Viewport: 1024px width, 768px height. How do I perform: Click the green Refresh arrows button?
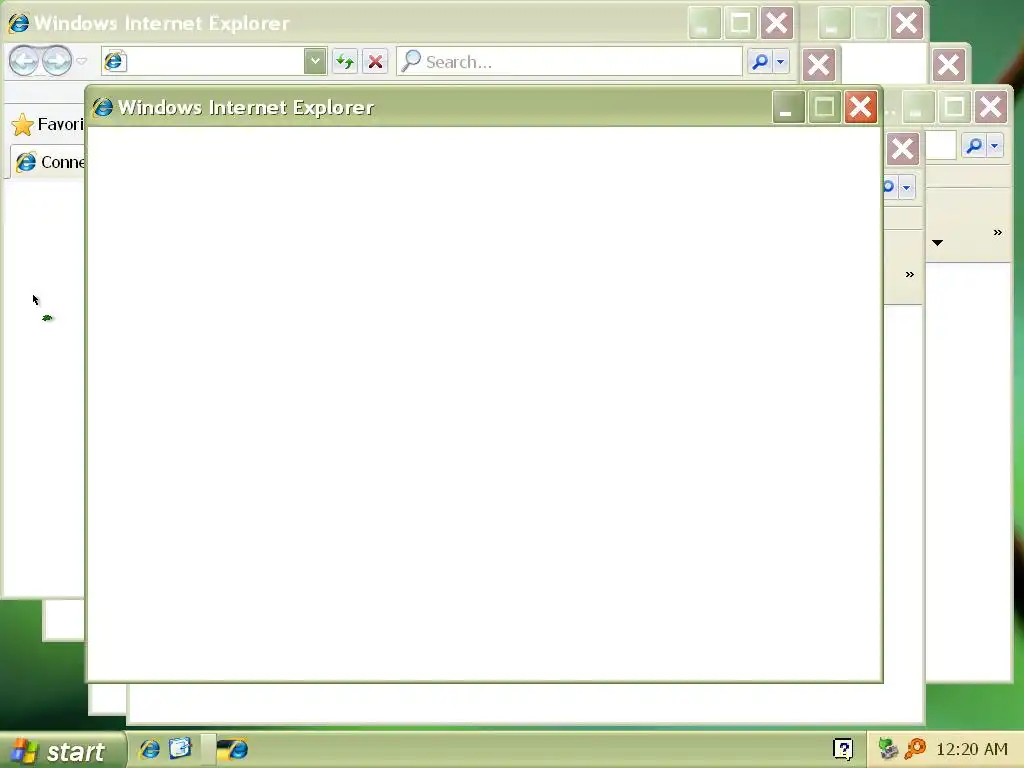pyautogui.click(x=345, y=62)
